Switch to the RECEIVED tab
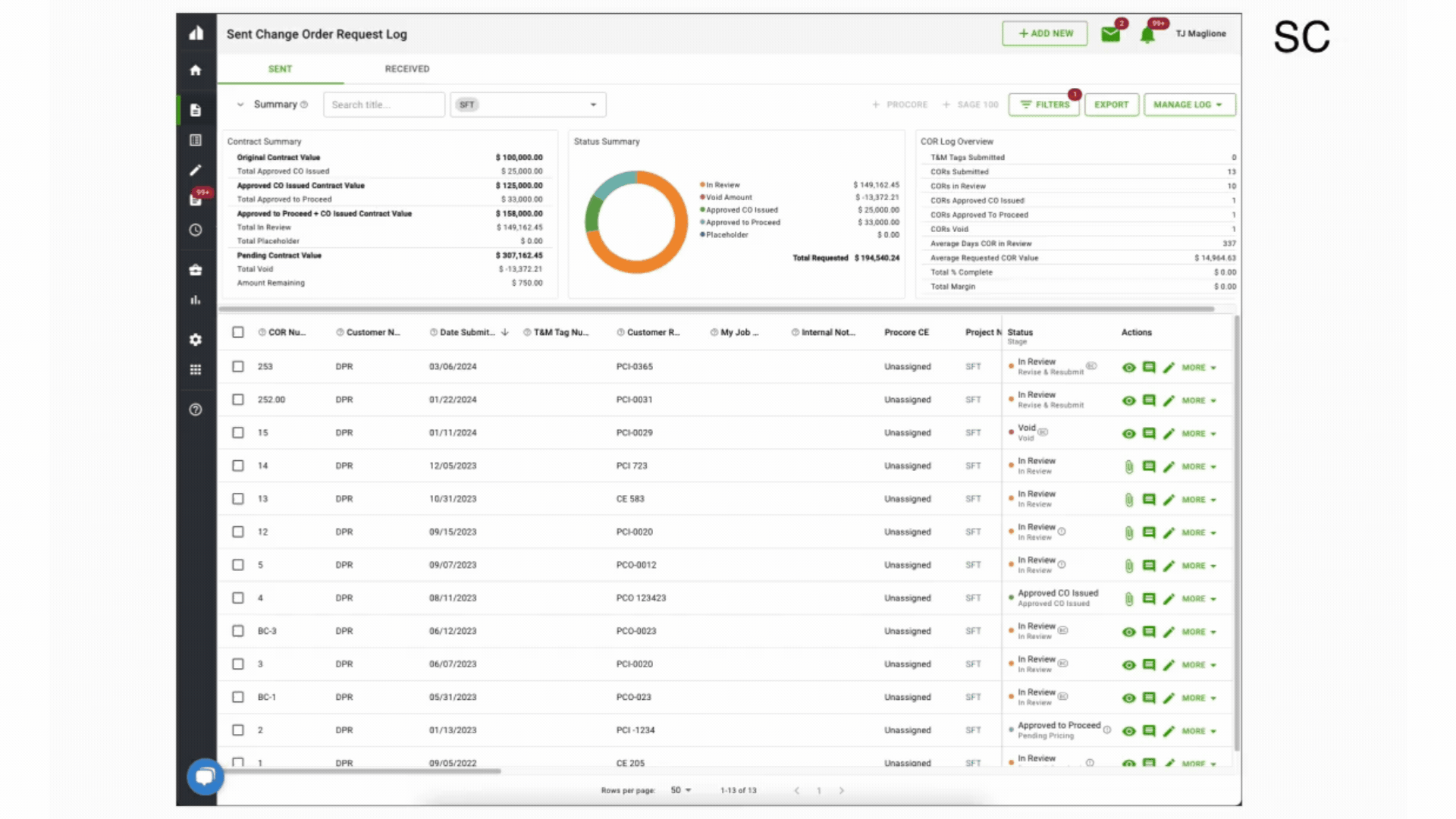This screenshot has height=819, width=1456. point(407,69)
